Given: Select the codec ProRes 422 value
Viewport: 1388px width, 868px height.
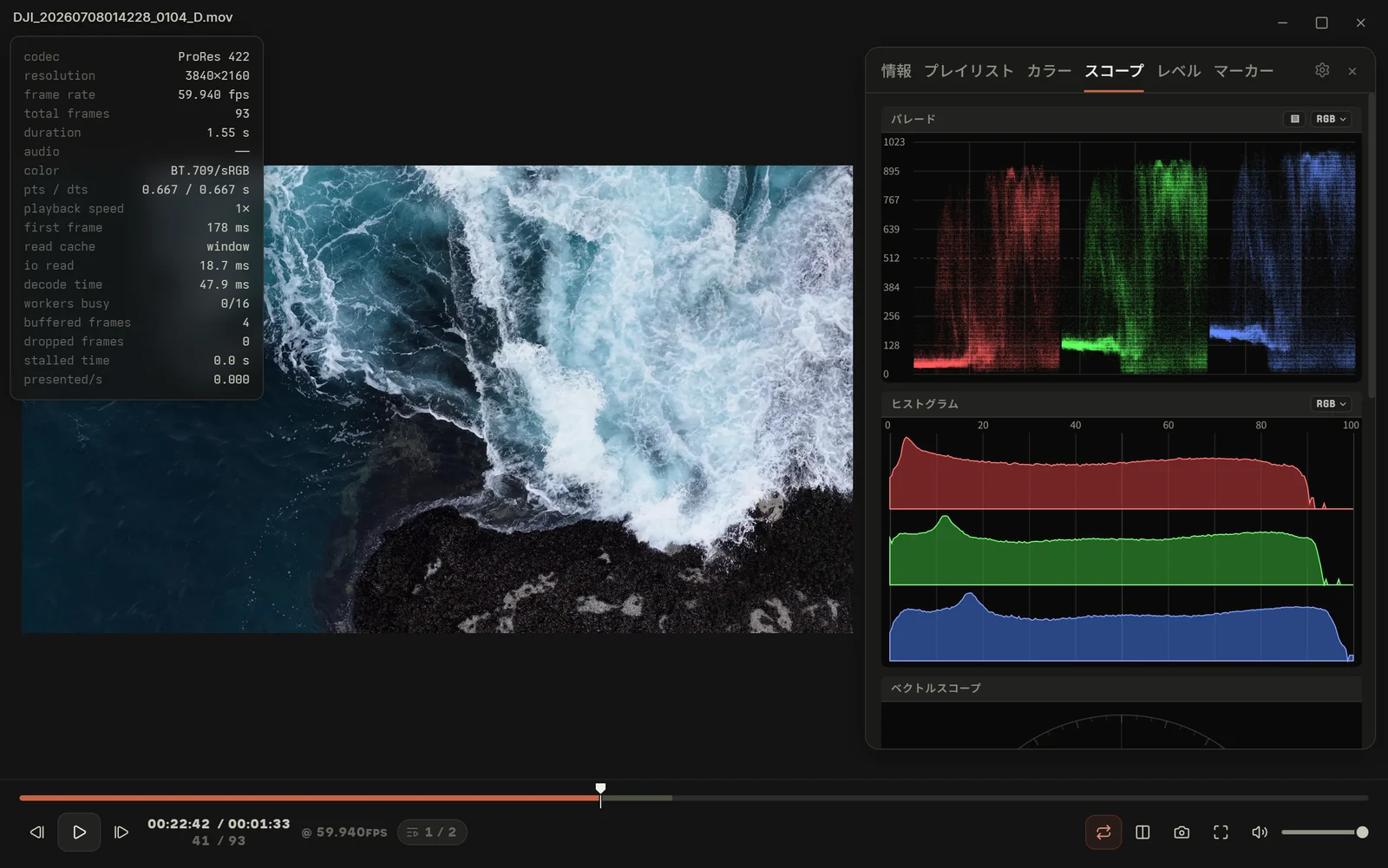Looking at the screenshot, I should (x=213, y=56).
